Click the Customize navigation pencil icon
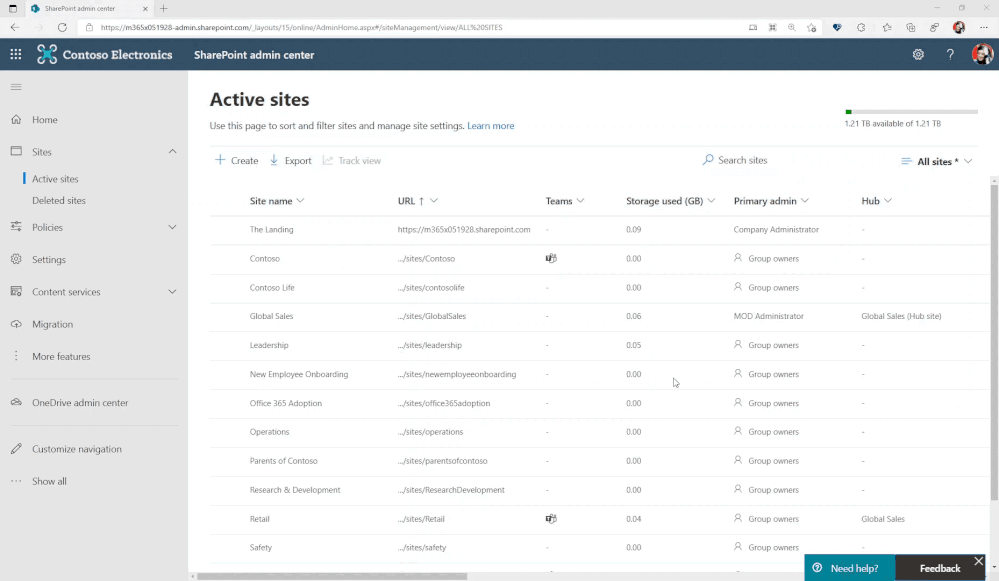This screenshot has width=999, height=581. [17, 448]
